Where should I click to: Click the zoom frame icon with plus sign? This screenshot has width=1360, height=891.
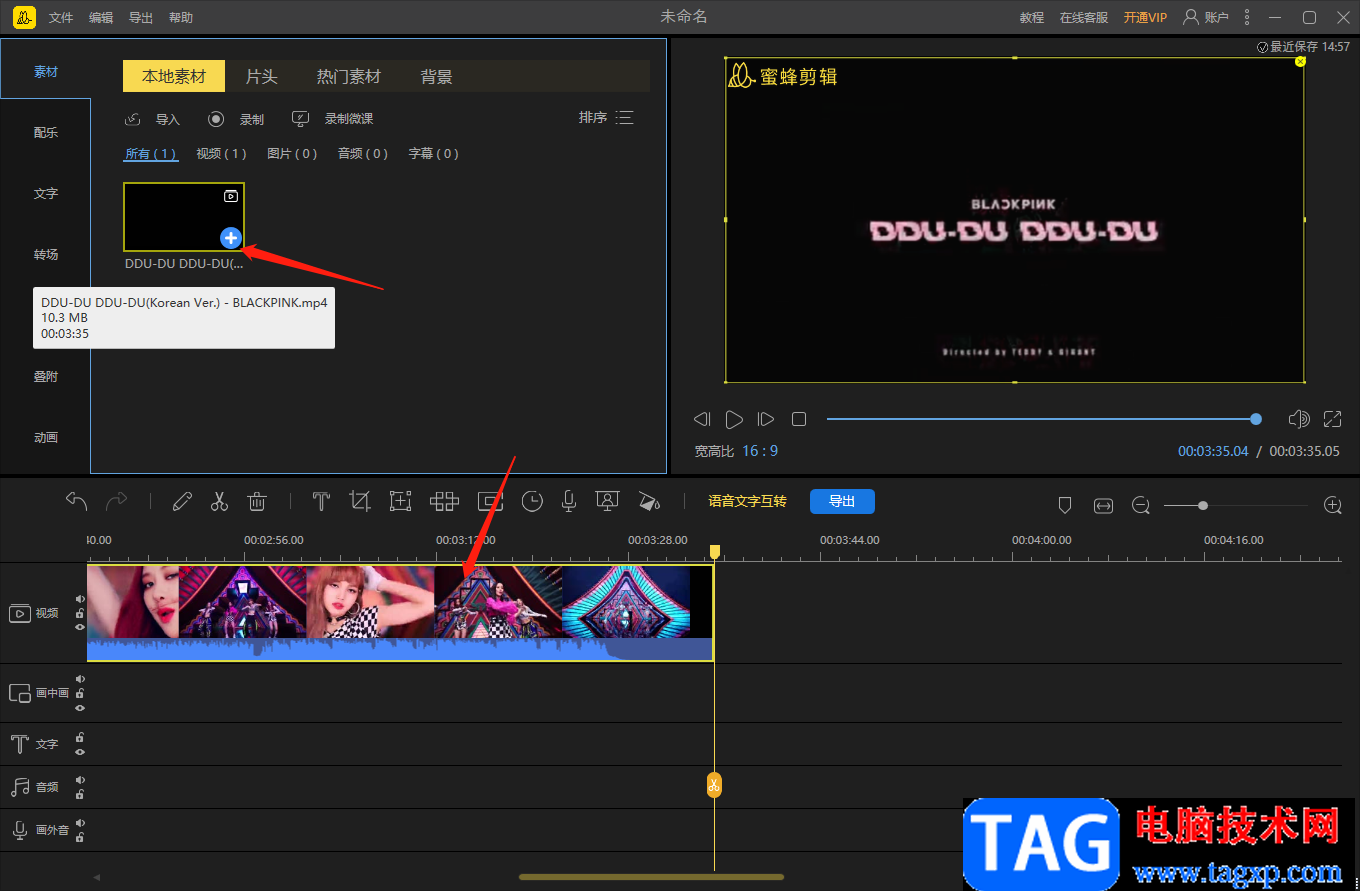click(x=401, y=501)
